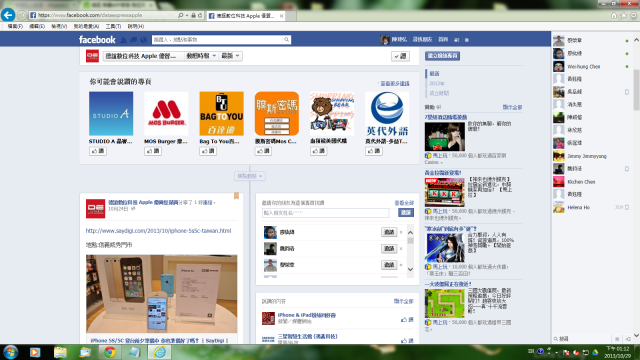
Task: Click the browser back arrow button
Action: 8,15
